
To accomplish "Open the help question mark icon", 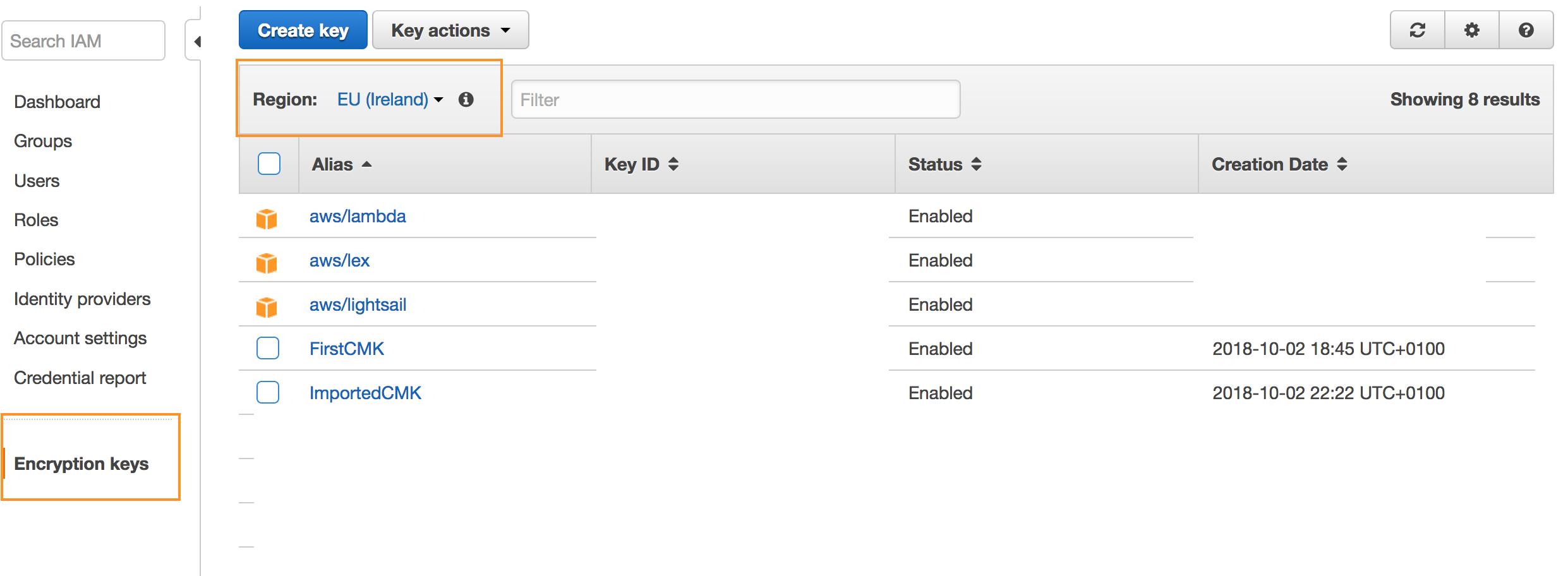I will click(1526, 30).
